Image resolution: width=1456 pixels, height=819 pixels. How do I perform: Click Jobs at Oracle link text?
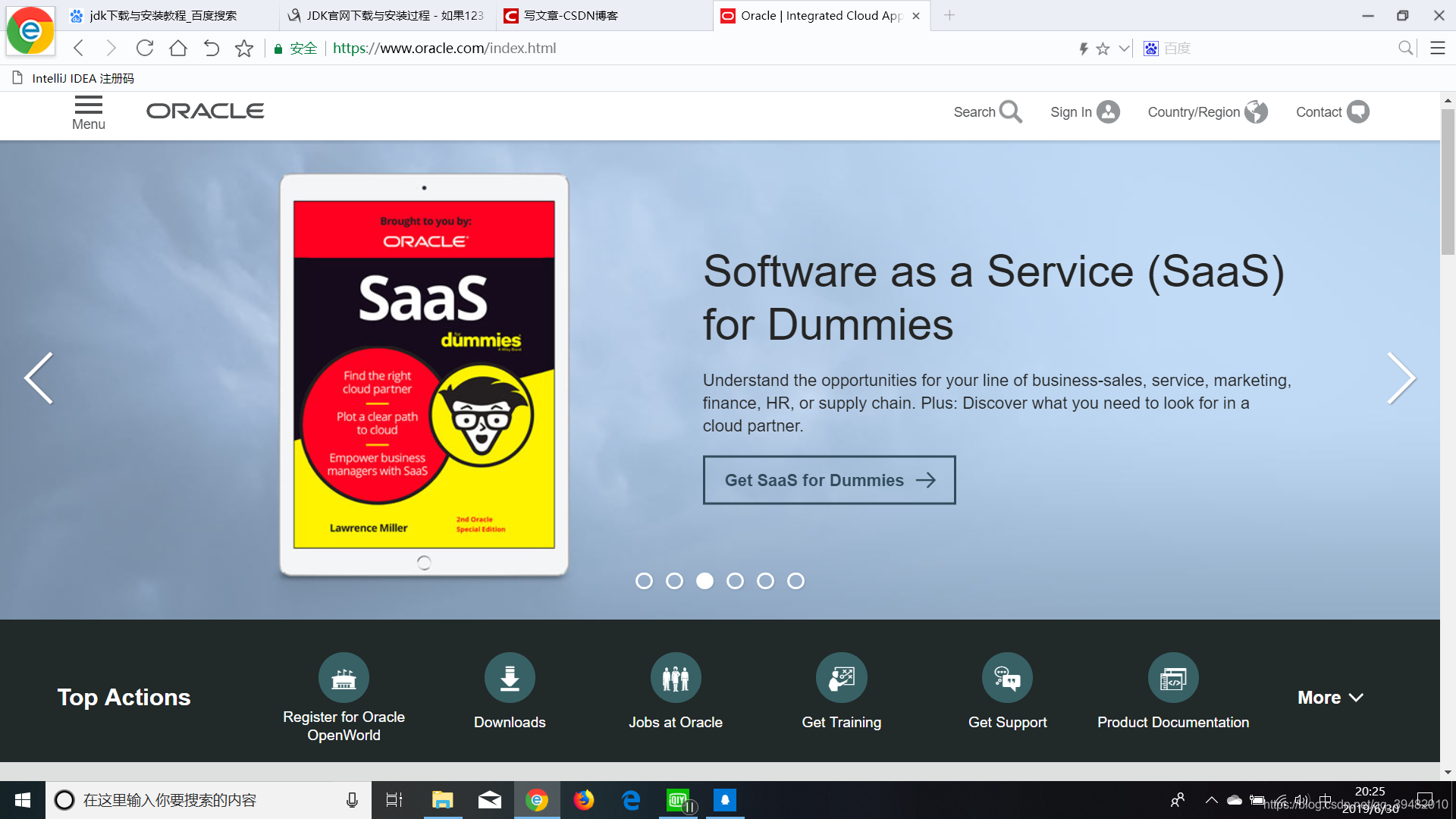(x=676, y=723)
